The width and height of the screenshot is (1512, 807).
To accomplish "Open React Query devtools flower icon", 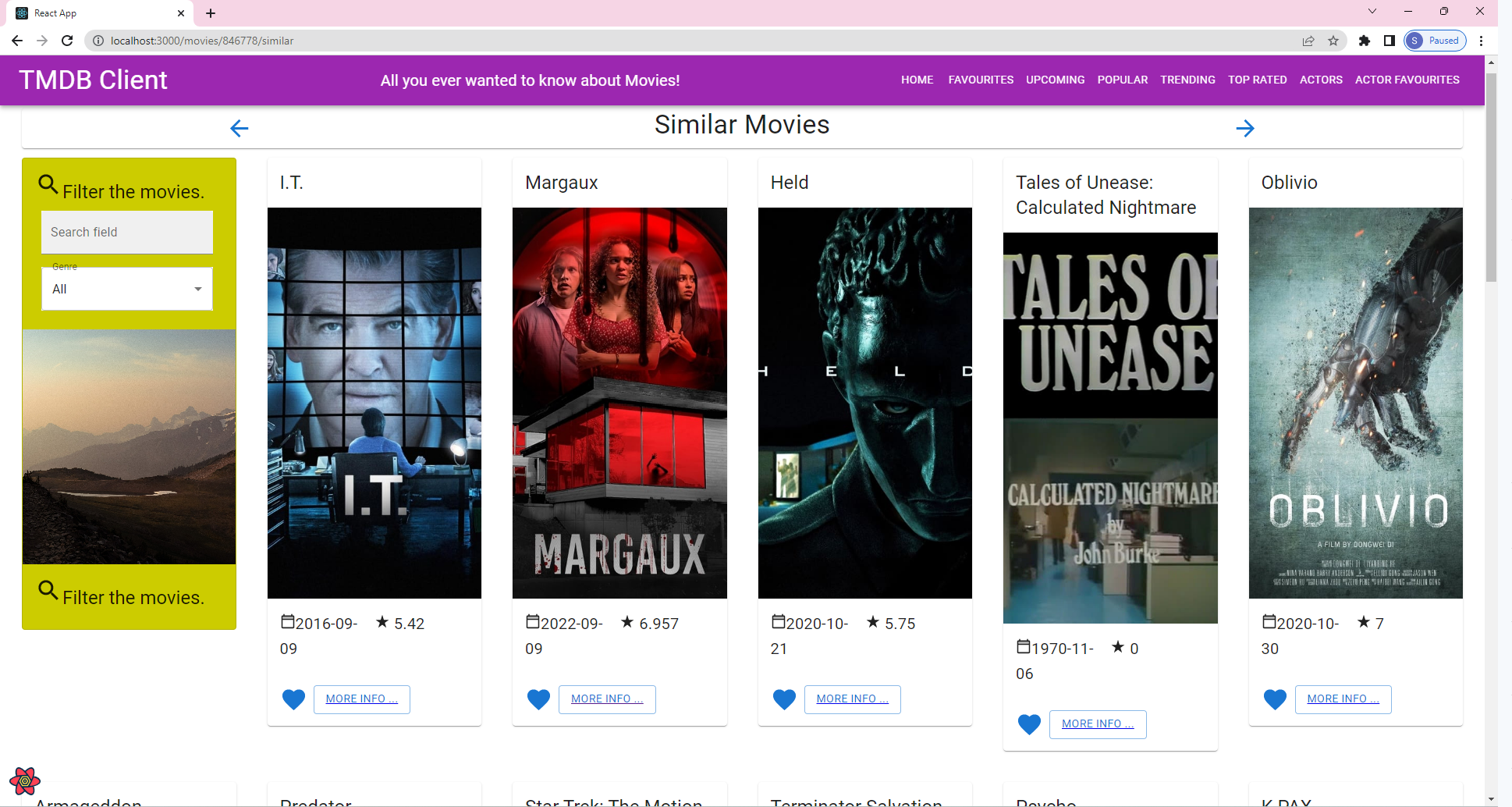I will [24, 780].
